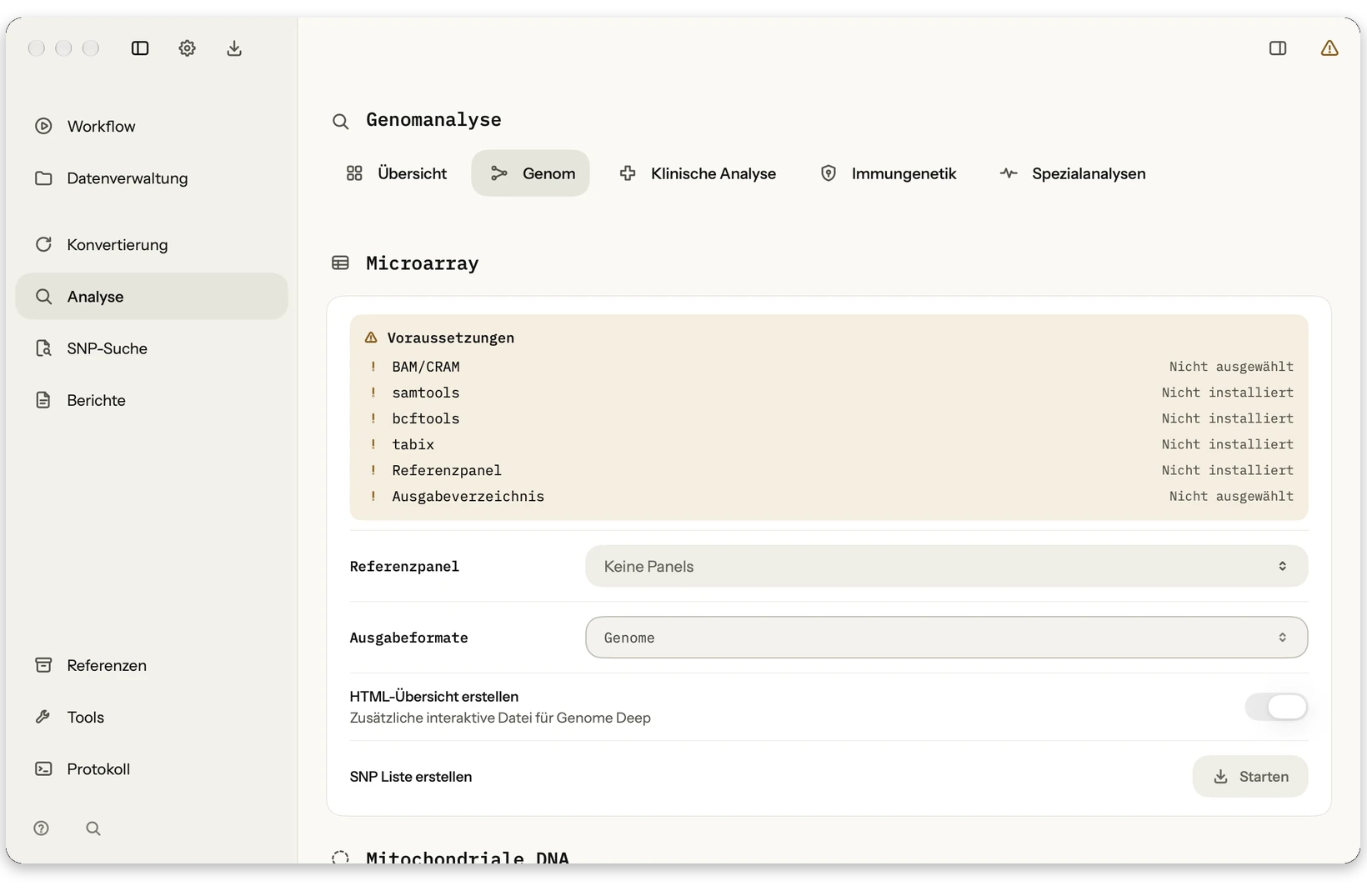Click the Referenzen archive icon

click(x=43, y=665)
